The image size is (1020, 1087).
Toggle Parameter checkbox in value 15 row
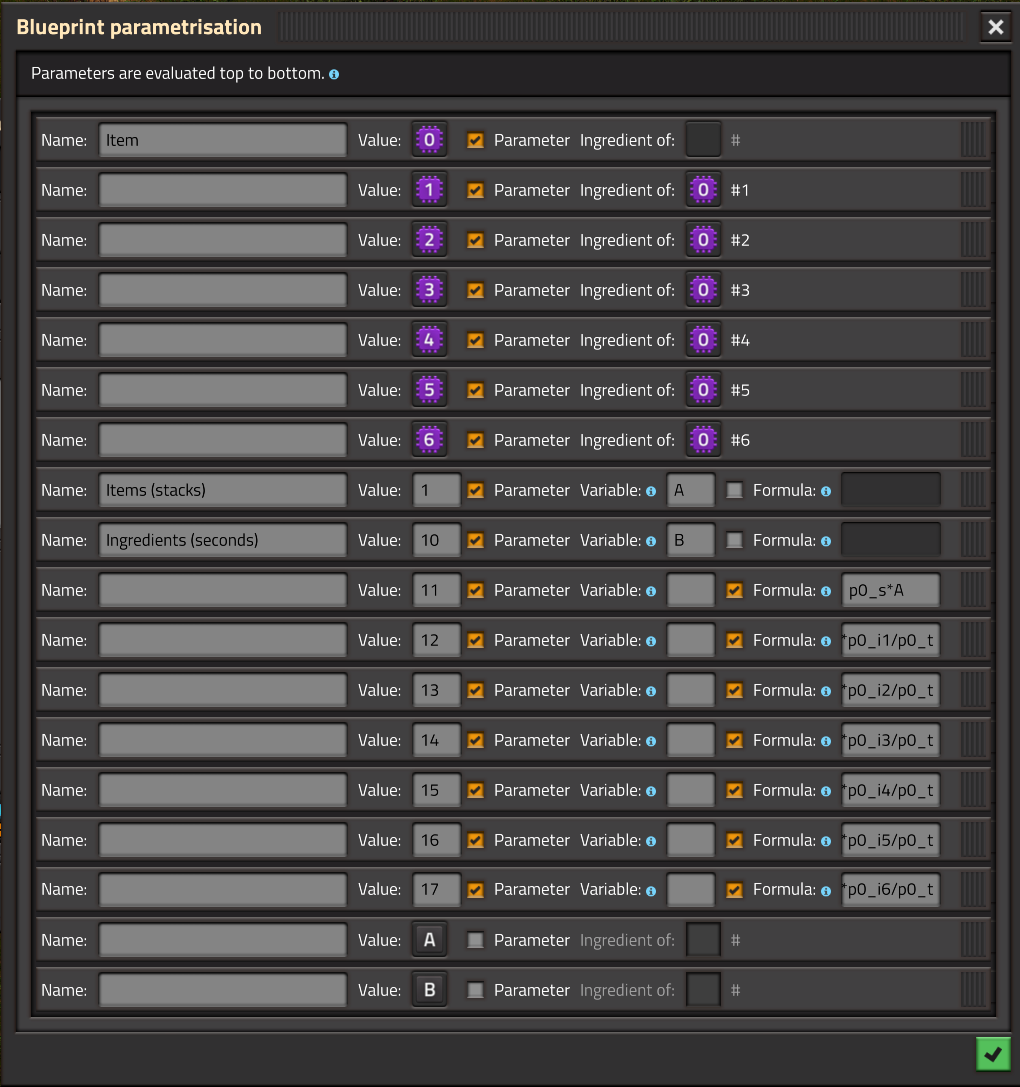point(475,790)
